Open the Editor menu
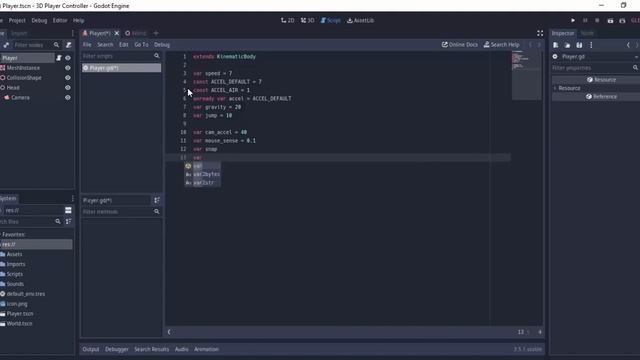Screen dimensions: 640x360 tap(60, 20)
